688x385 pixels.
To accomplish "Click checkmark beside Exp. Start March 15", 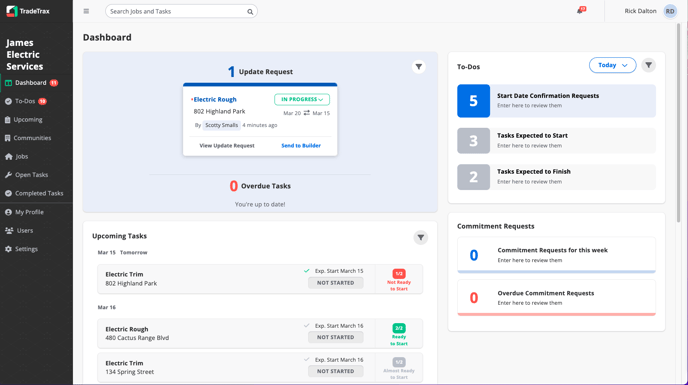I will (x=307, y=271).
